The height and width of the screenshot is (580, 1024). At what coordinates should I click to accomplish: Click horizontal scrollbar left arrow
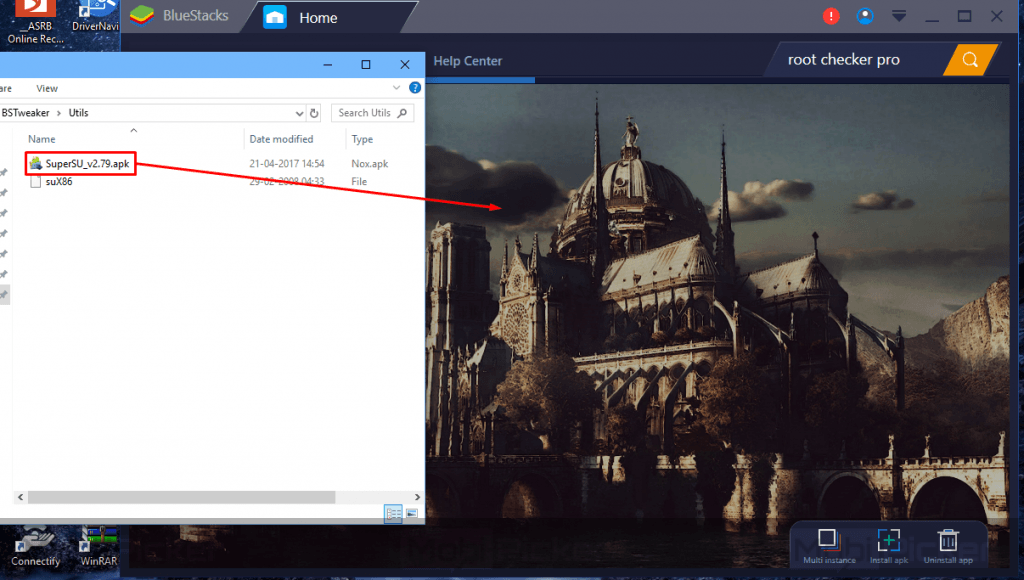click(21, 497)
